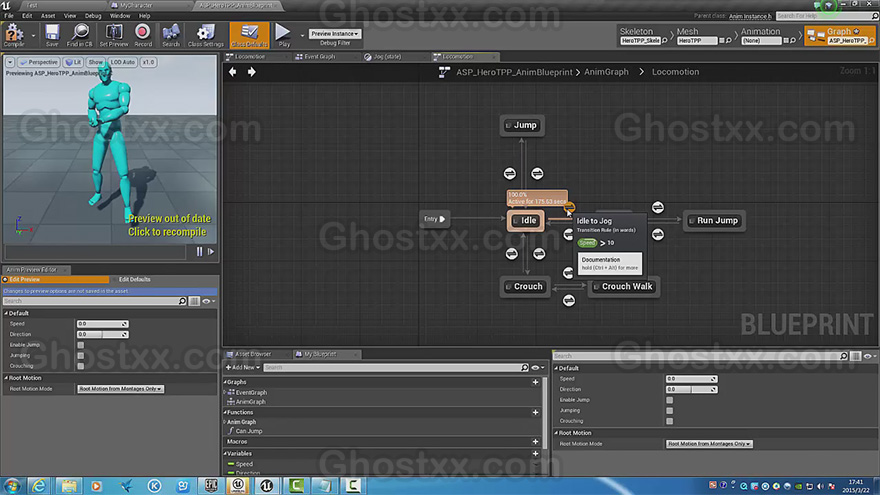
Task: Open Root Motion Mode dropdown in preview editor
Action: 120,388
